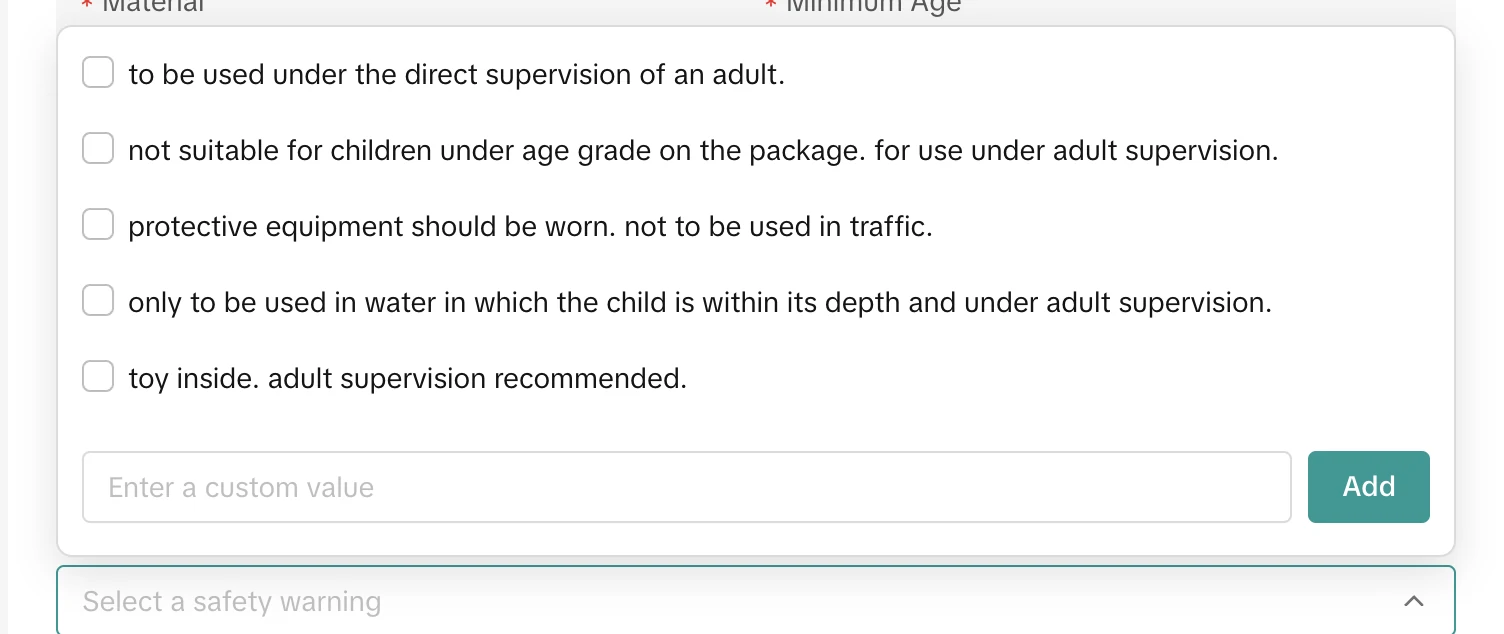Click the 'Enter a custom value' placeholder text
This screenshot has width=1504, height=634.
(x=241, y=488)
